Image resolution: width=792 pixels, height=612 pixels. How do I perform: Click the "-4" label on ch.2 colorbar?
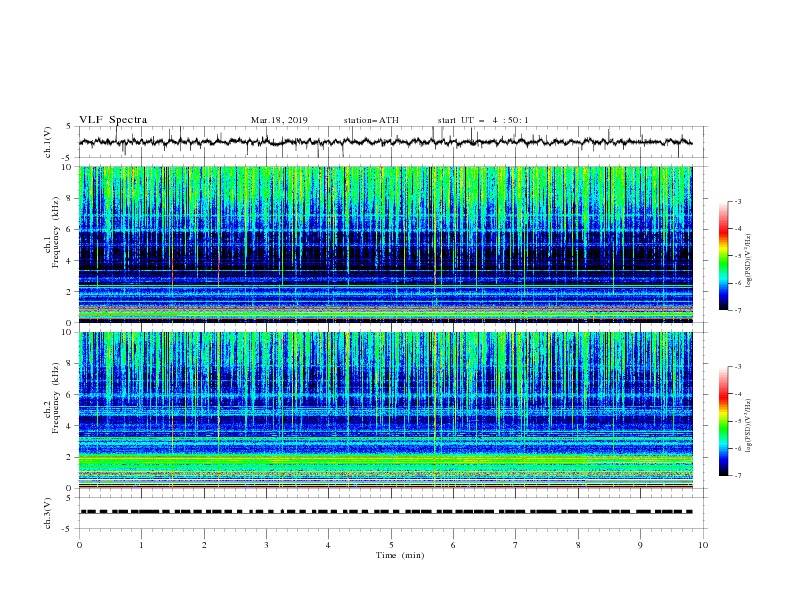tap(738, 394)
